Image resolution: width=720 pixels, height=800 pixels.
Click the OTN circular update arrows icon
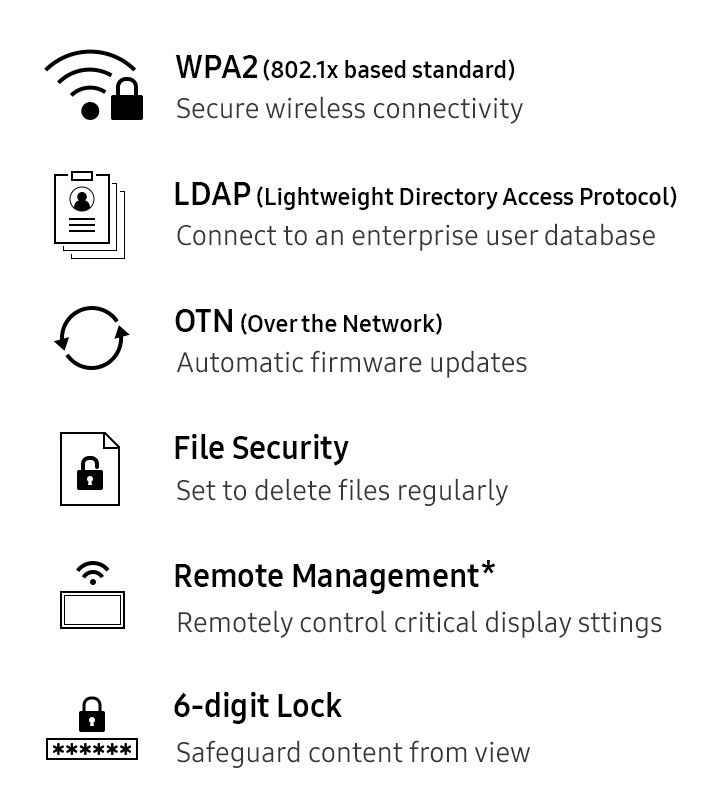(x=91, y=339)
